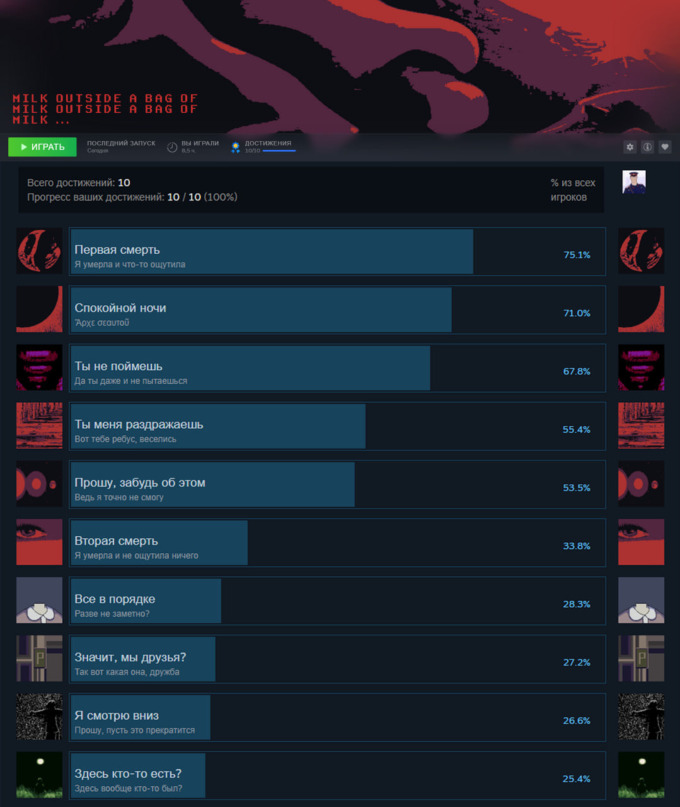Select the Прошу, забудь об этом icon
This screenshot has height=807, width=680.
39,484
